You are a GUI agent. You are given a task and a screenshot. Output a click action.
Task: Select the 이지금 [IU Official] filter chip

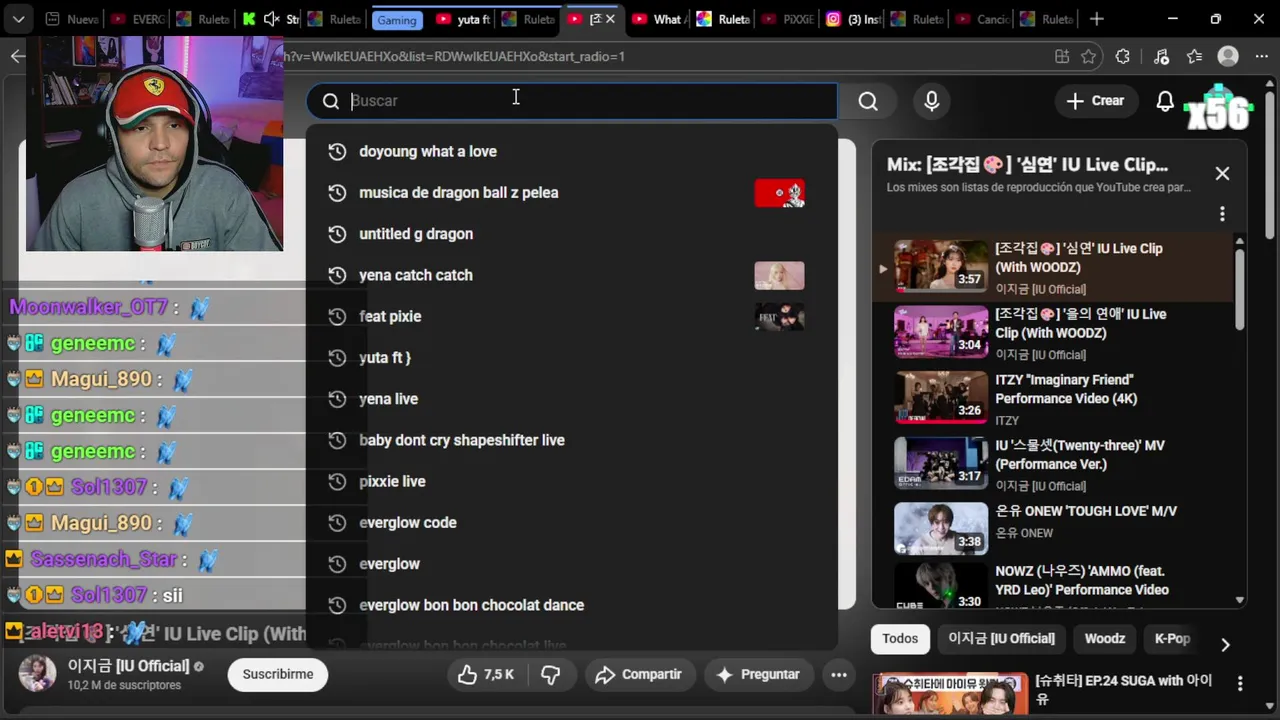[x=1001, y=639]
